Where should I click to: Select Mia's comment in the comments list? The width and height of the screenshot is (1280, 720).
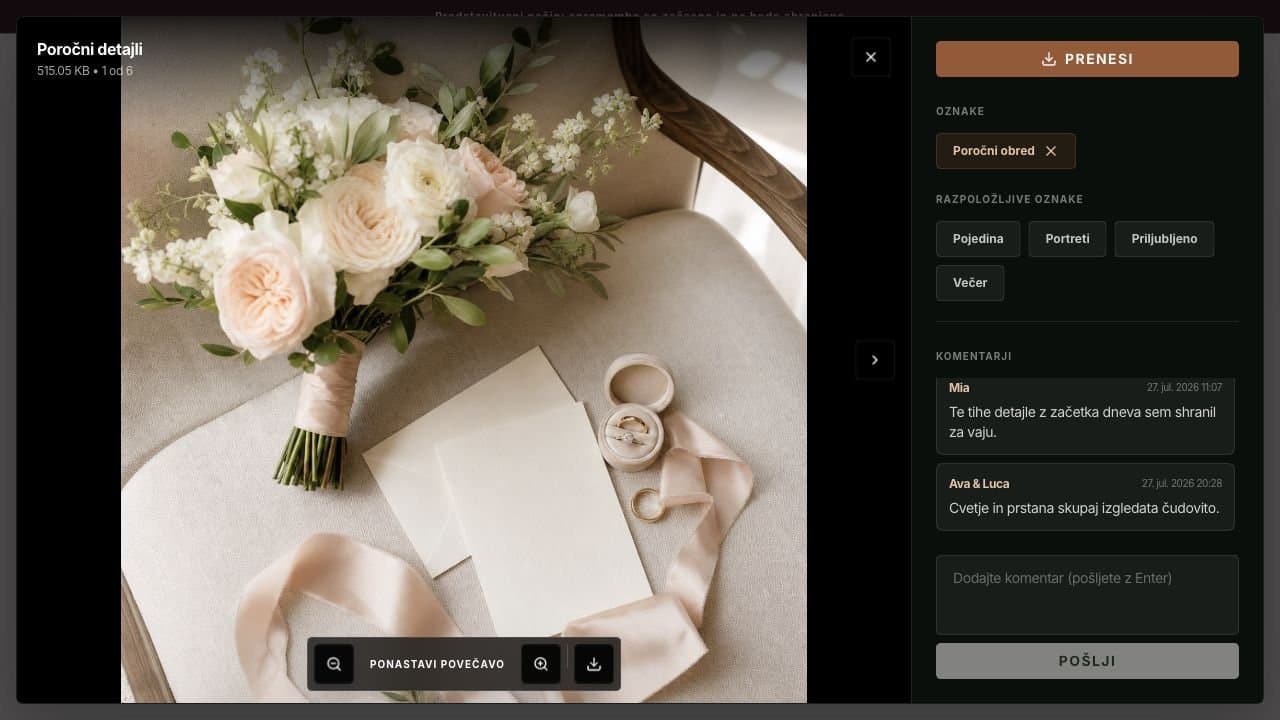click(1085, 415)
